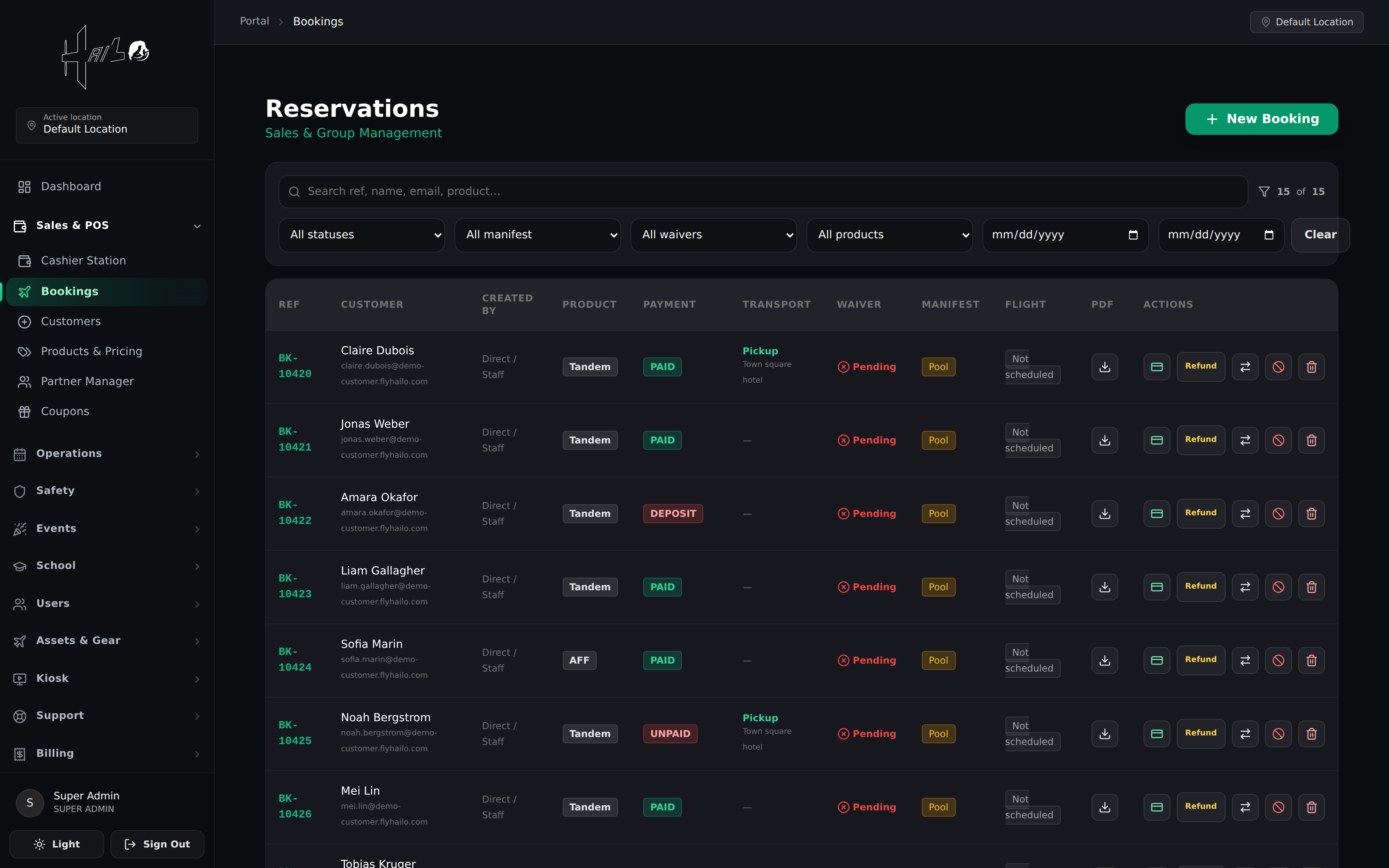1389x868 pixels.
Task: Cancel Sofia Marin booking with ban icon
Action: pyautogui.click(x=1278, y=660)
